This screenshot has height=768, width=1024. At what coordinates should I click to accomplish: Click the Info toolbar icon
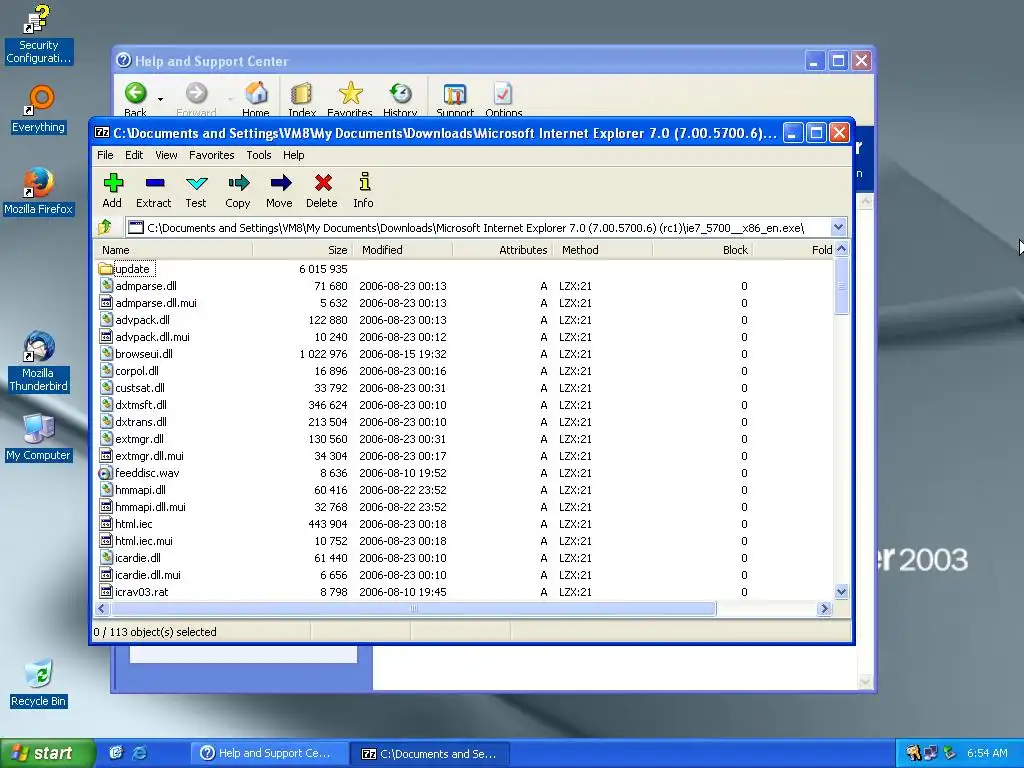(x=364, y=182)
